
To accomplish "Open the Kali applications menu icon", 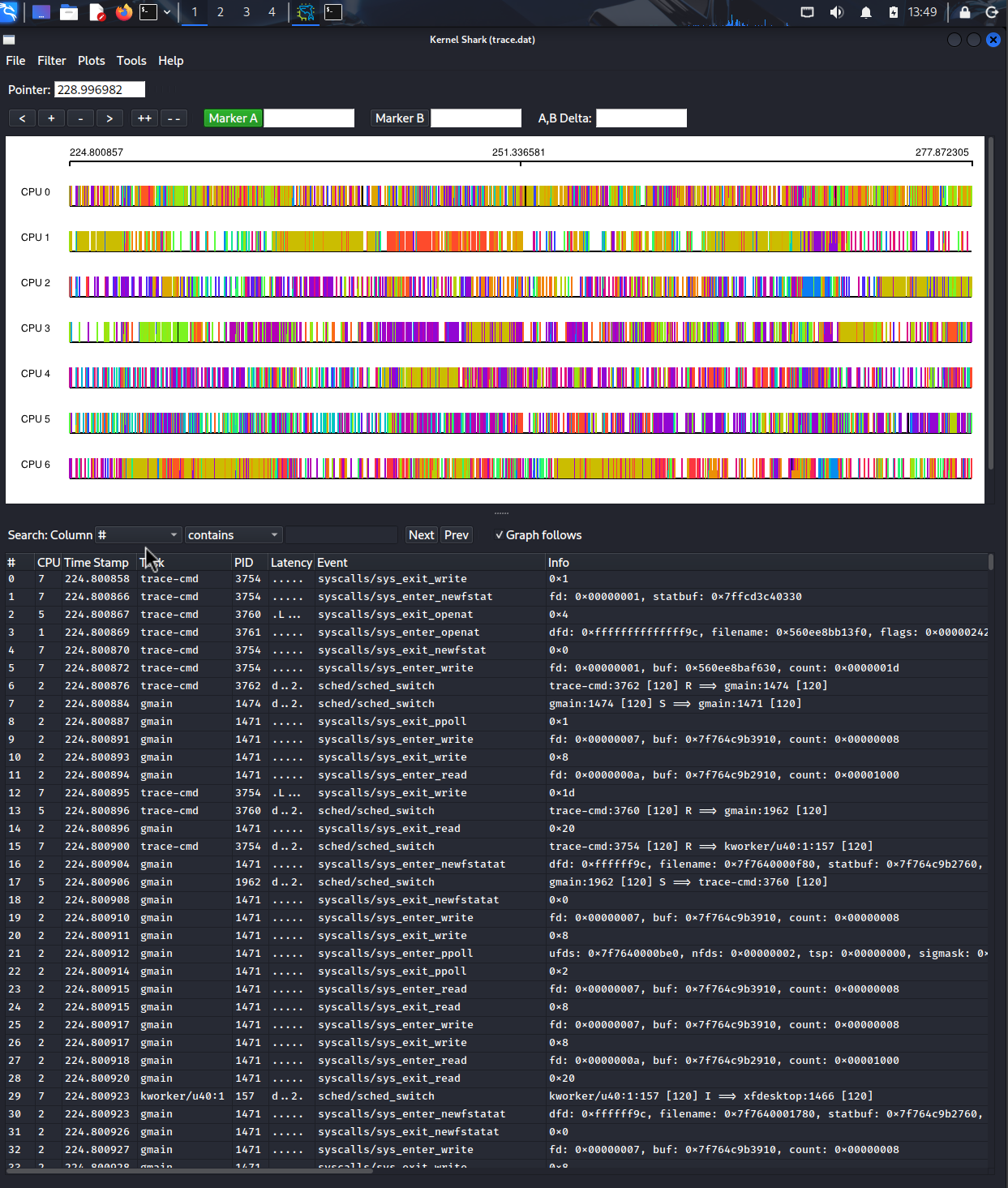I will [8, 12].
